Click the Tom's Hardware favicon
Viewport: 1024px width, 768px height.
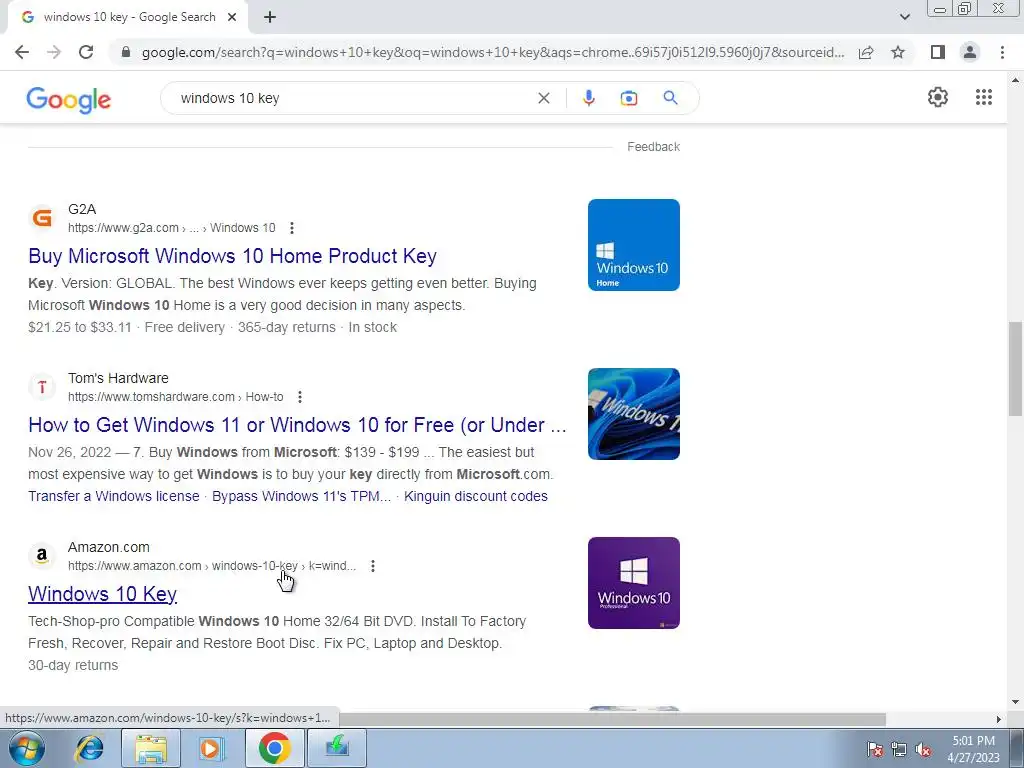point(42,387)
